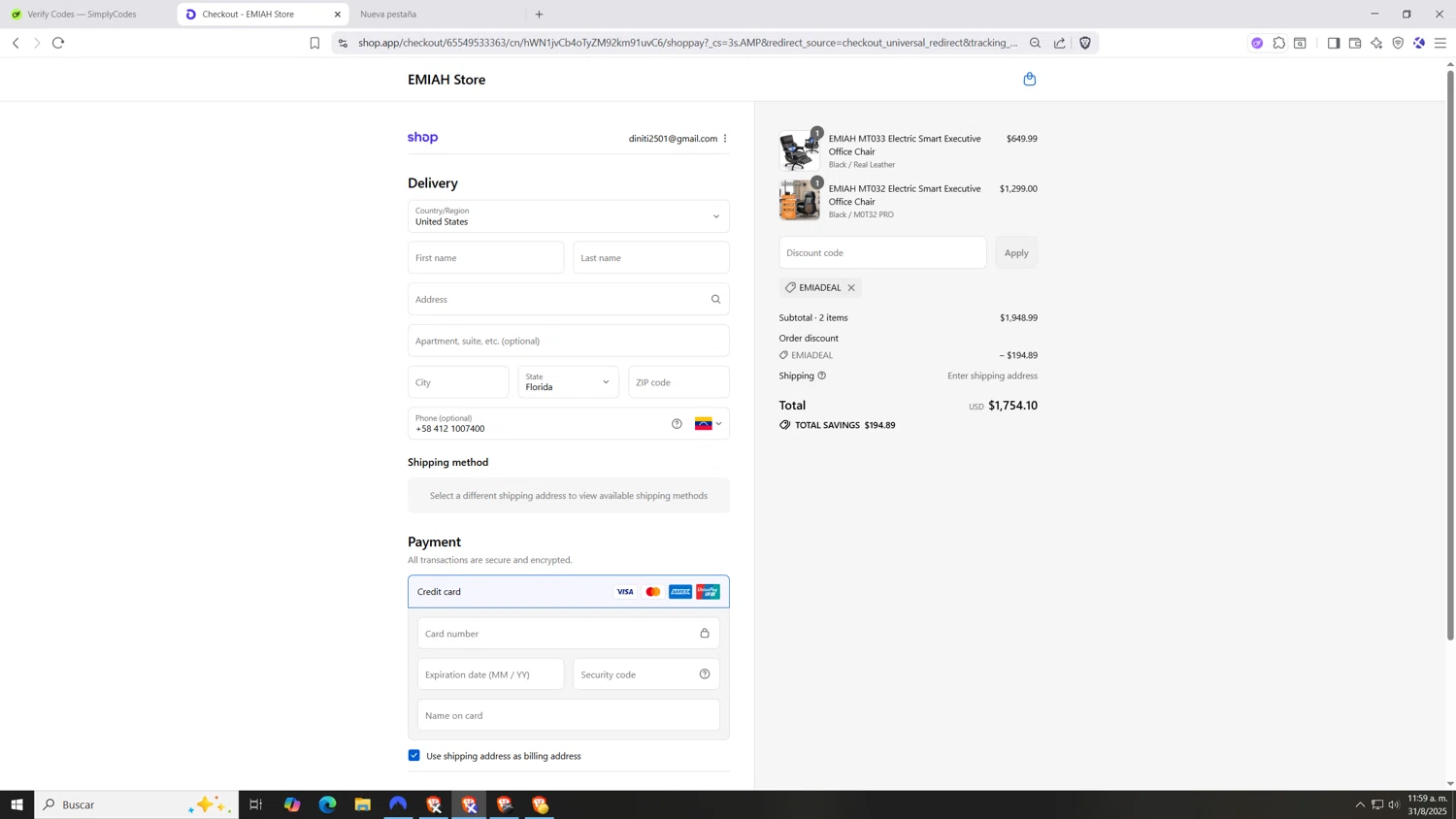This screenshot has height=819, width=1456.
Task: Click the Shop logo
Action: [x=422, y=138]
